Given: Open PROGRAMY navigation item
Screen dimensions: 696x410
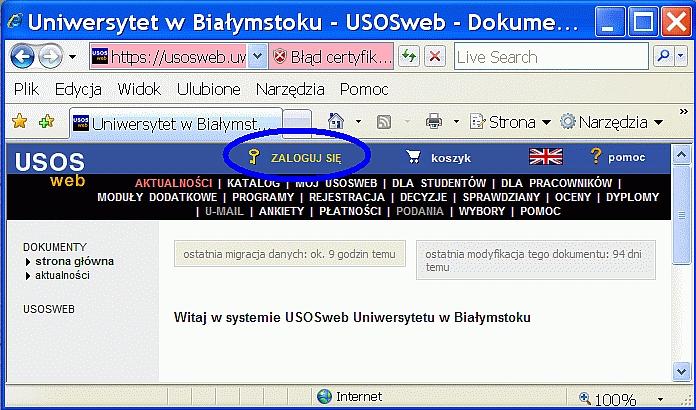Looking at the screenshot, I should [x=263, y=197].
